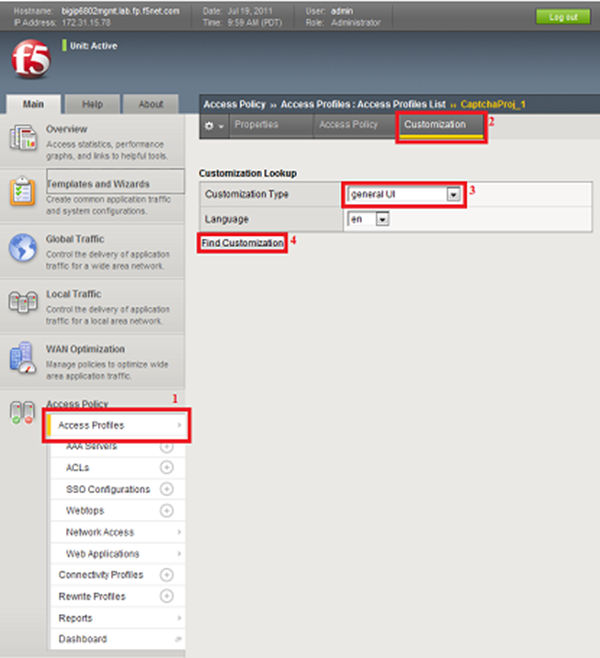Open the Overview menu heading
The height and width of the screenshot is (658, 600).
pos(67,129)
